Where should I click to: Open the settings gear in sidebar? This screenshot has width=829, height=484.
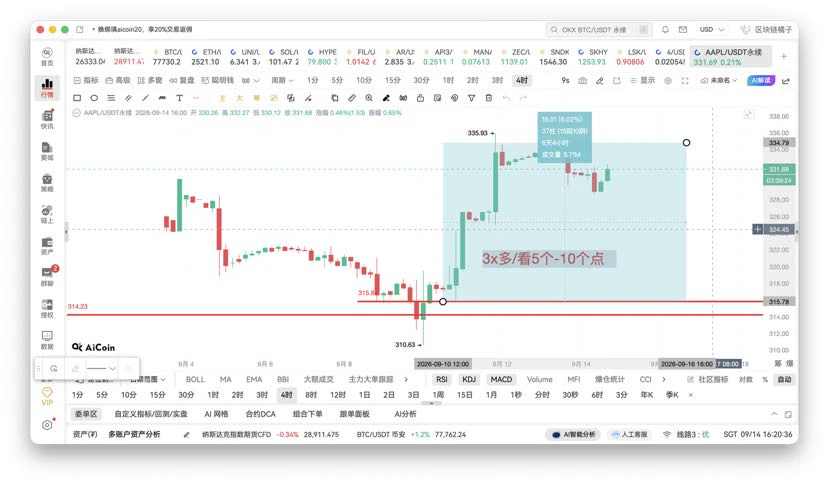(x=47, y=425)
